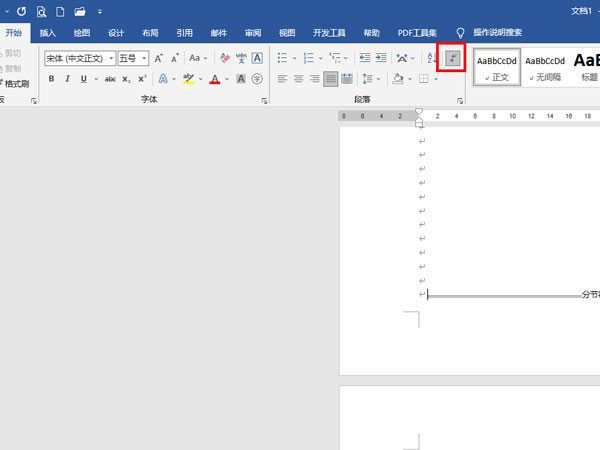Open the font name dropdown
Viewport: 600px width, 450px height.
80,59
